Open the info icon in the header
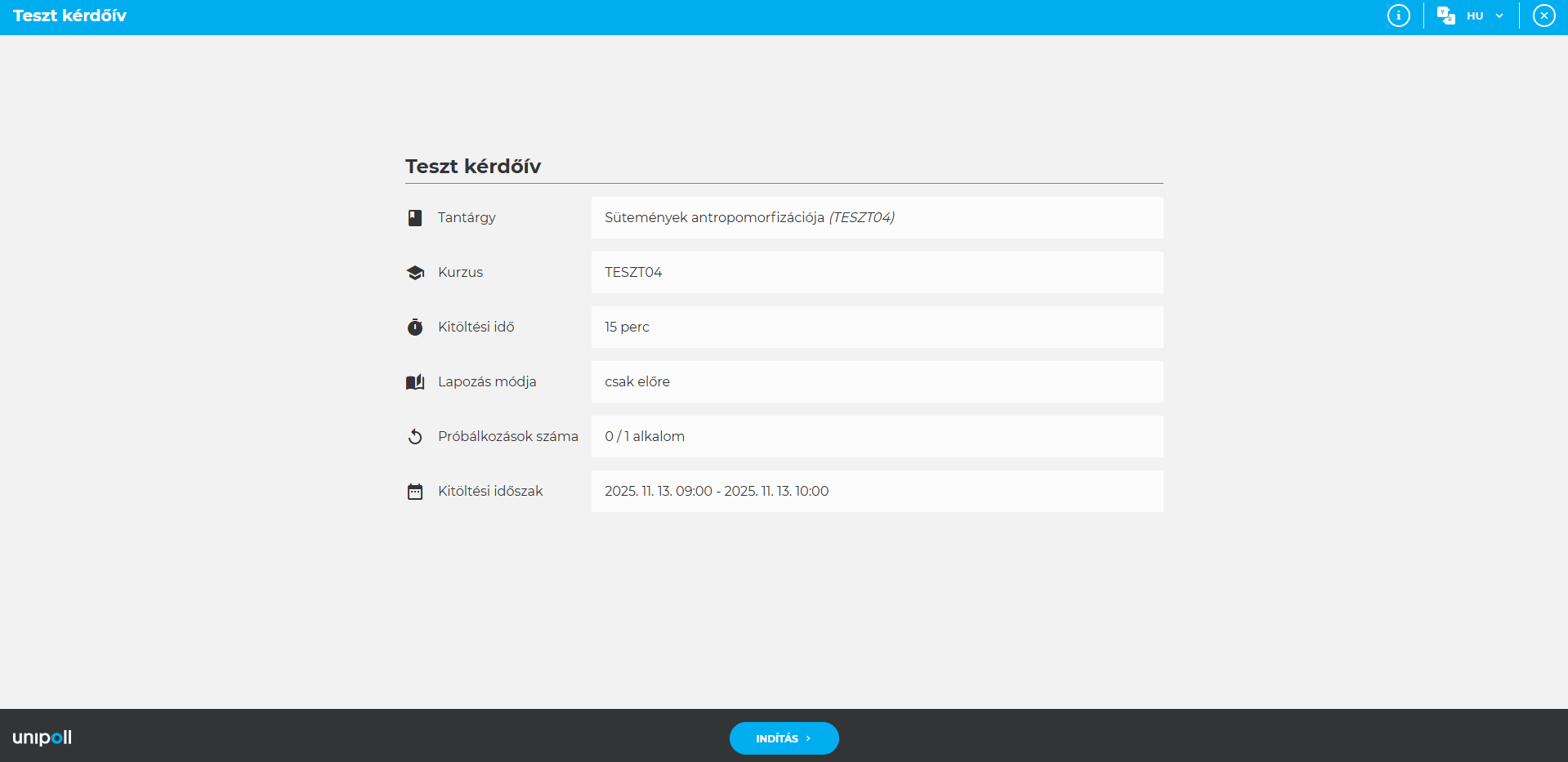This screenshot has height=762, width=1568. tap(1398, 16)
